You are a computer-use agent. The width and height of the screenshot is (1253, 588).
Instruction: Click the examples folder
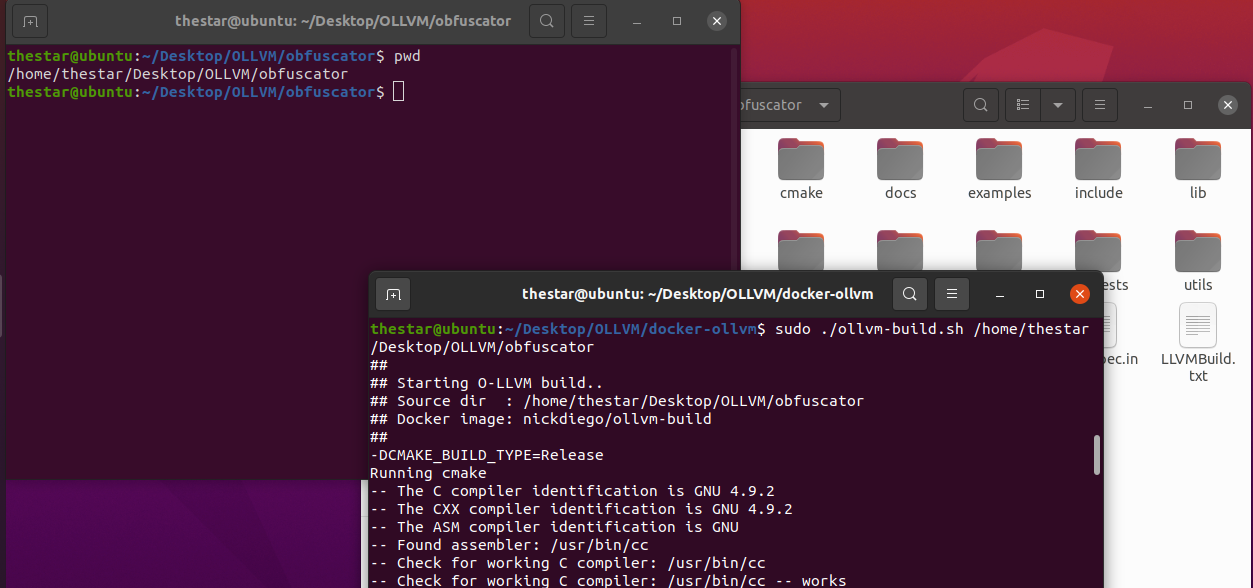[999, 169]
